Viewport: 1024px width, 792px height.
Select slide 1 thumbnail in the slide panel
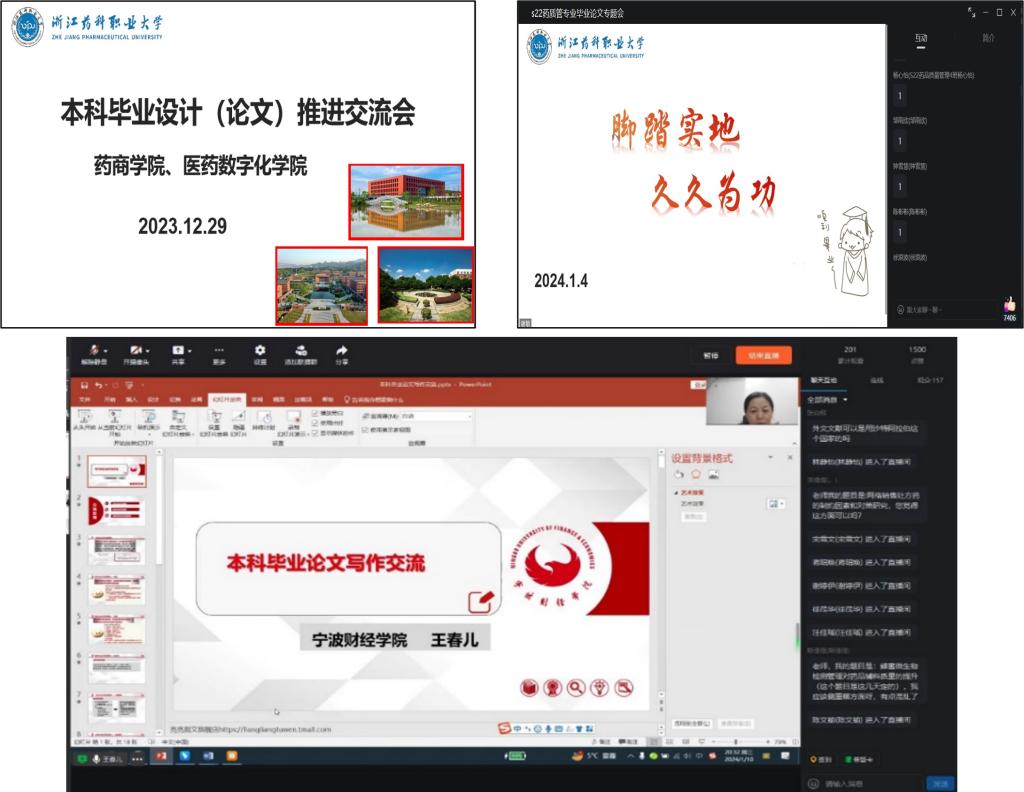coord(117,471)
